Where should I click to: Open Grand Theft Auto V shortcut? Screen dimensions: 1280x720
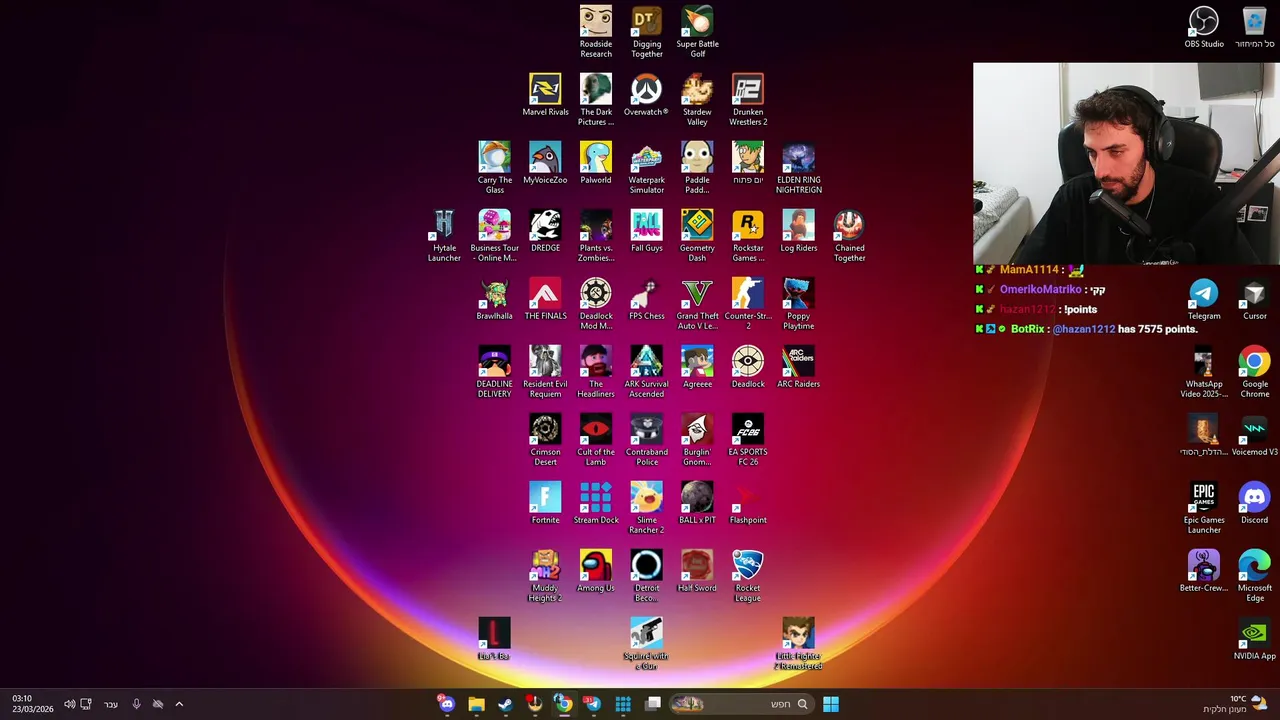(x=697, y=304)
